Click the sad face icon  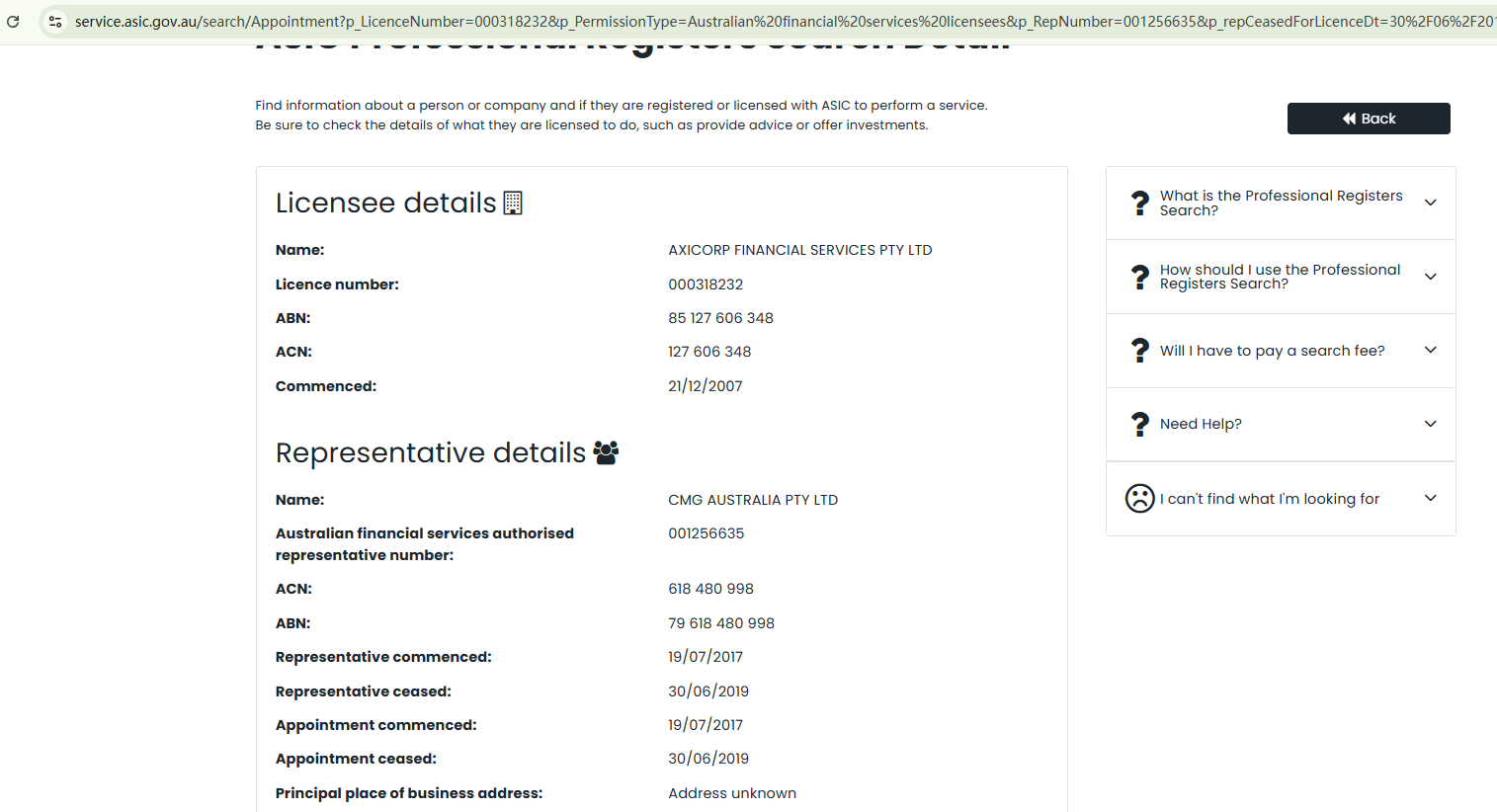(1140, 498)
